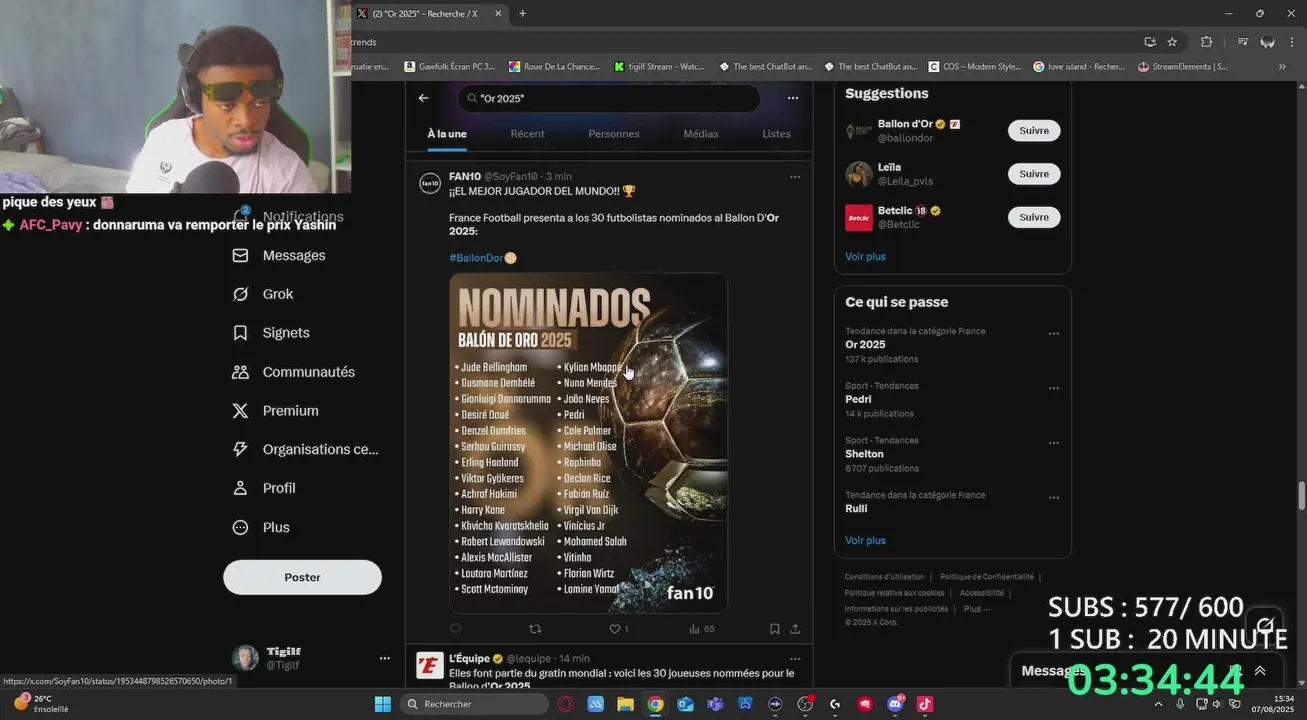Close the "Or 2025" browser tab
Screen dimensions: 1307x720
[498, 14]
